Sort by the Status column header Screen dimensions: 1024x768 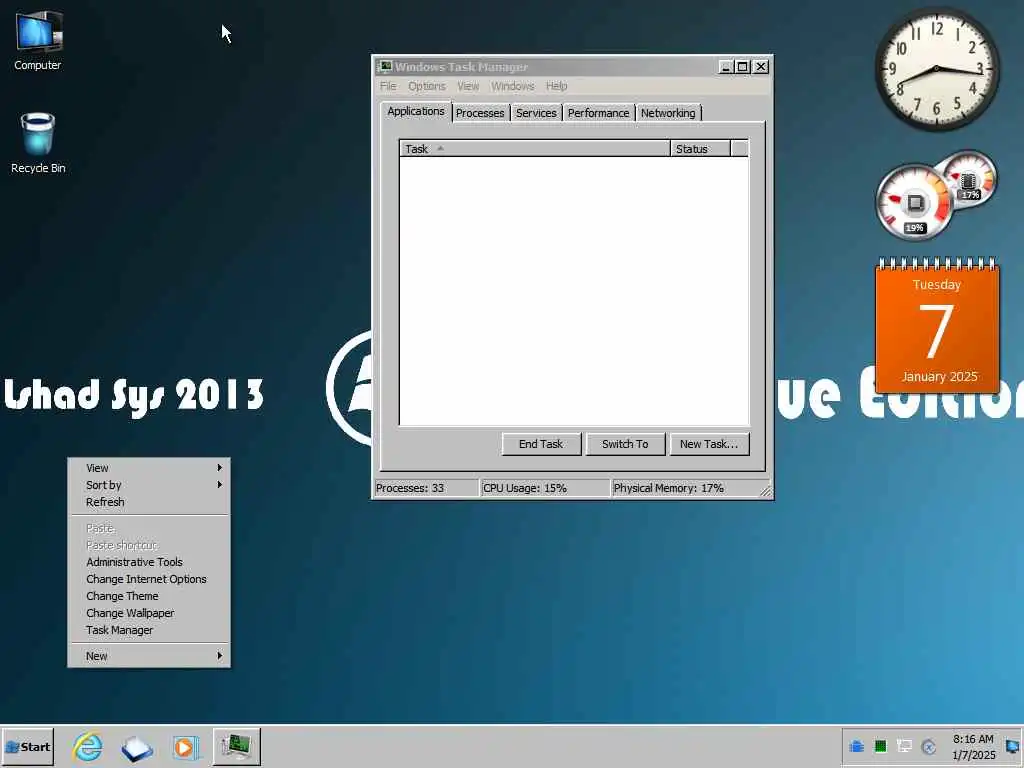[x=700, y=149]
